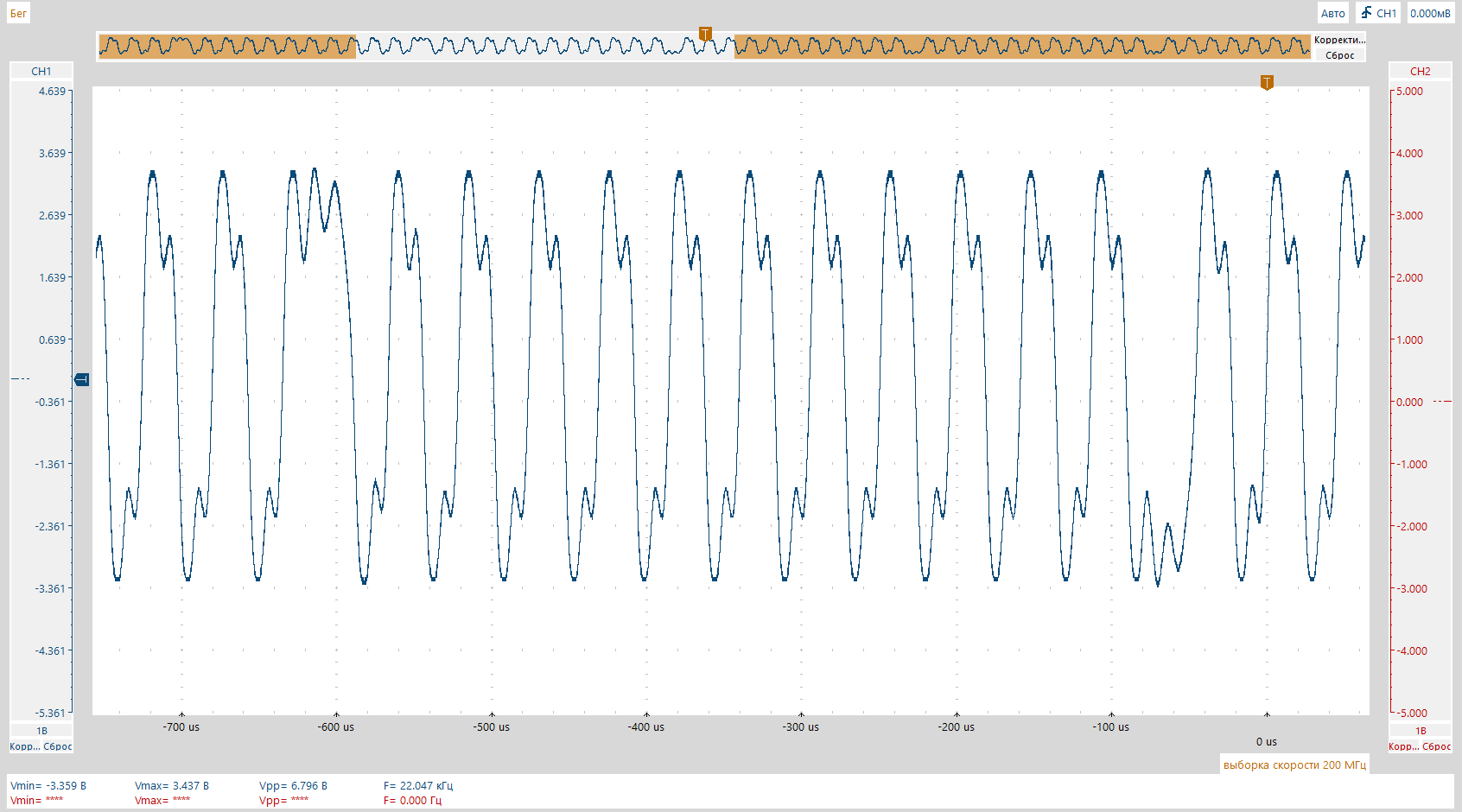This screenshot has height=812, width=1462.
Task: Open the Авто trigger mode selector
Action: click(1332, 13)
